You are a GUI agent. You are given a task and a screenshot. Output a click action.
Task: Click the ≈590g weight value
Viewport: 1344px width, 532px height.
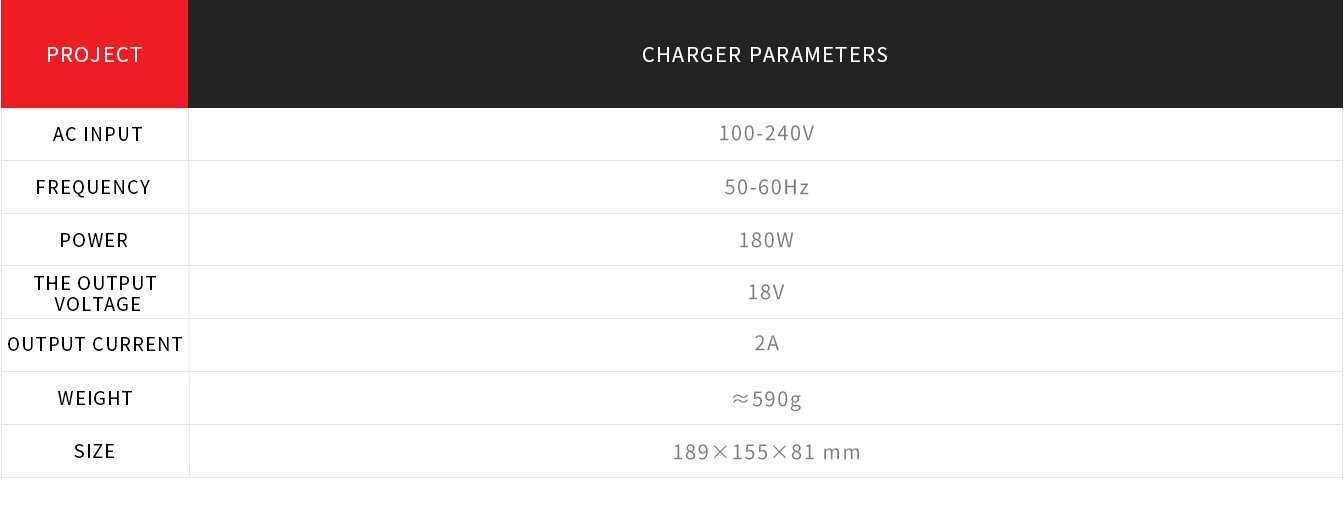coord(766,399)
